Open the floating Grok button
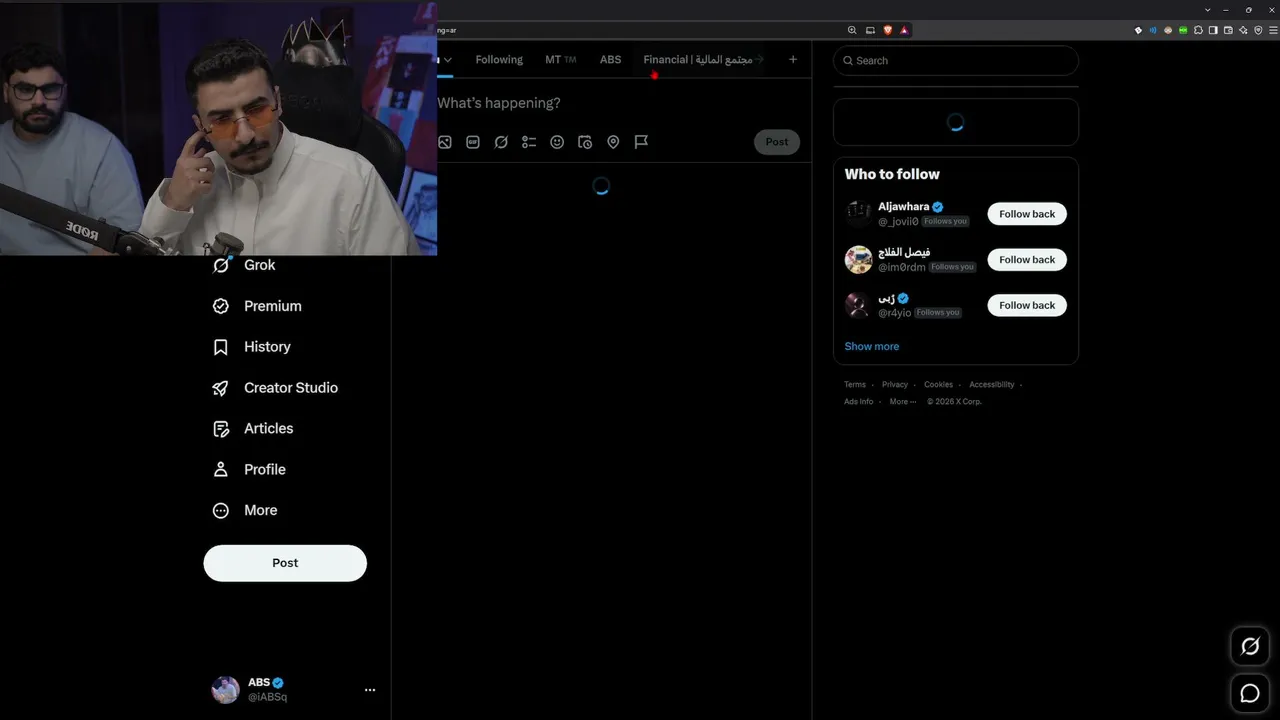 click(1250, 646)
